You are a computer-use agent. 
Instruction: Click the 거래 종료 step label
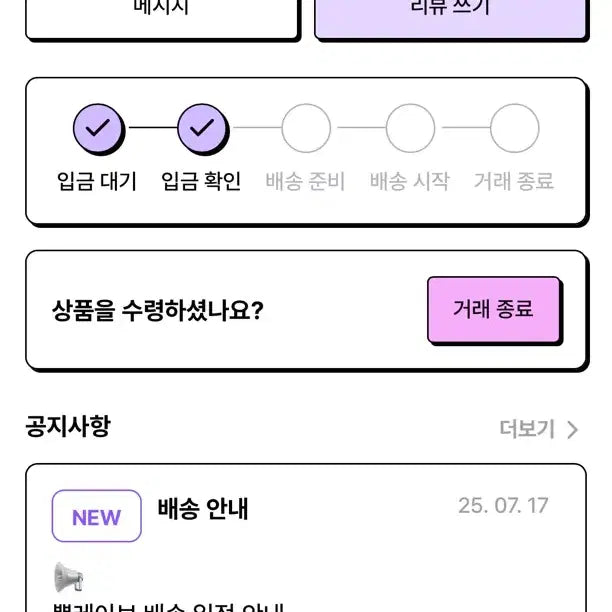[514, 181]
